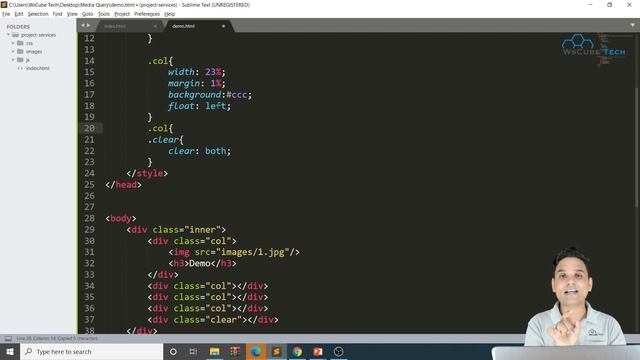Go to next tab with right arrow

(88, 25)
